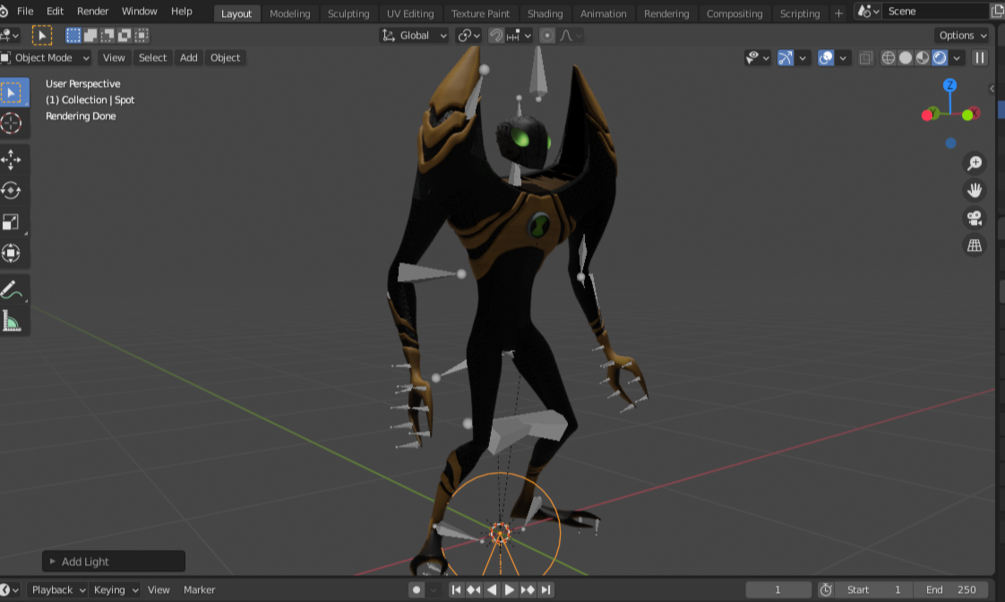This screenshot has height=602, width=1005.
Task: Open the timeline Marker menu
Action: coord(199,590)
